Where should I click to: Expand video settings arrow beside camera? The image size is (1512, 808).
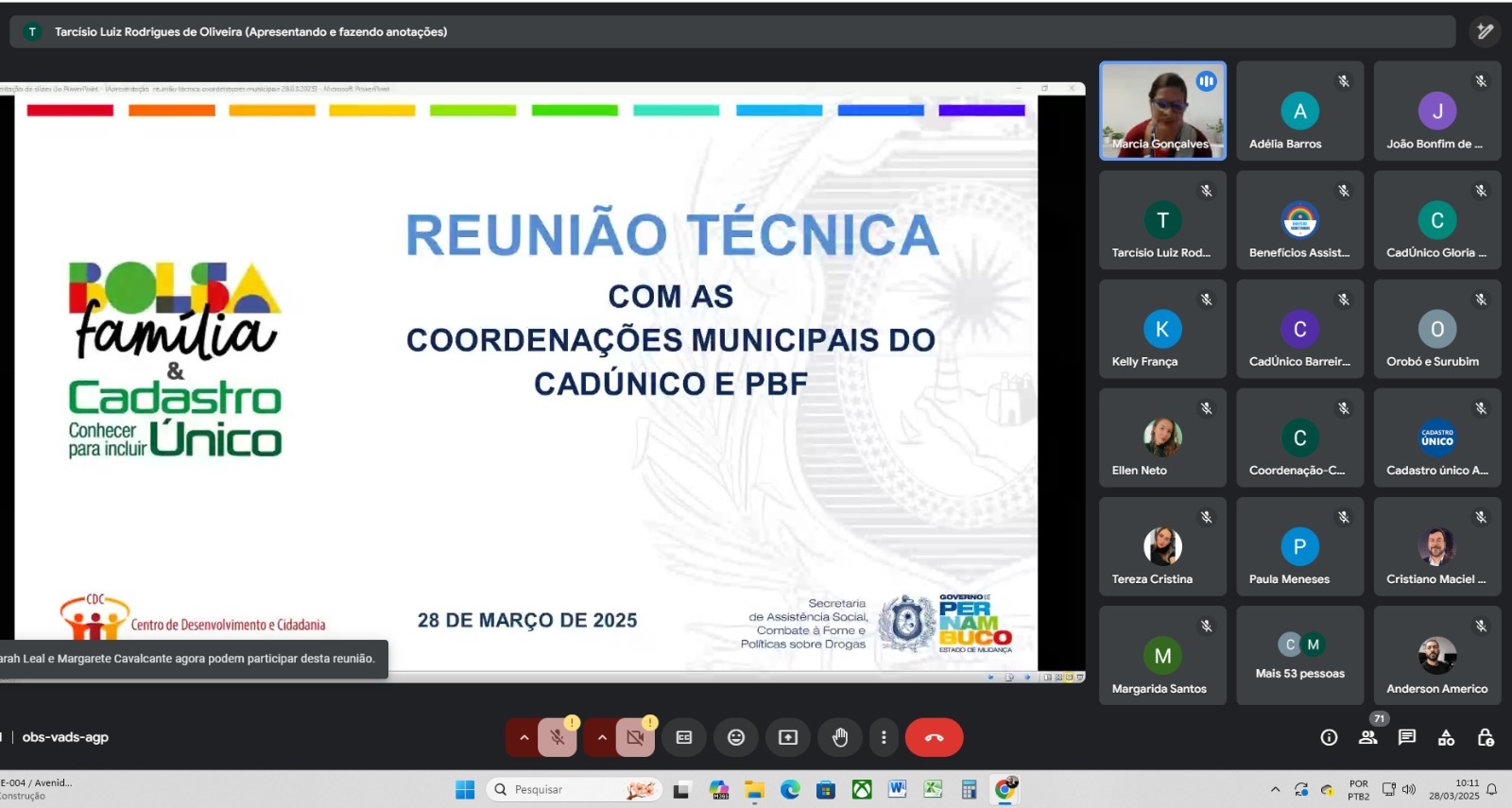601,738
